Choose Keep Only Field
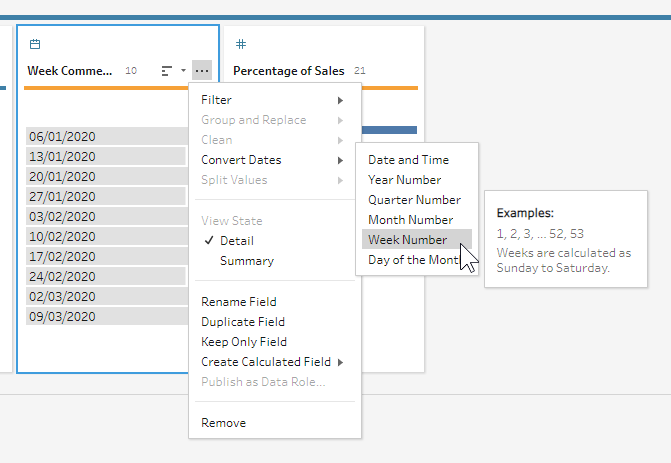Viewport: 671px width, 463px height. click(243, 342)
